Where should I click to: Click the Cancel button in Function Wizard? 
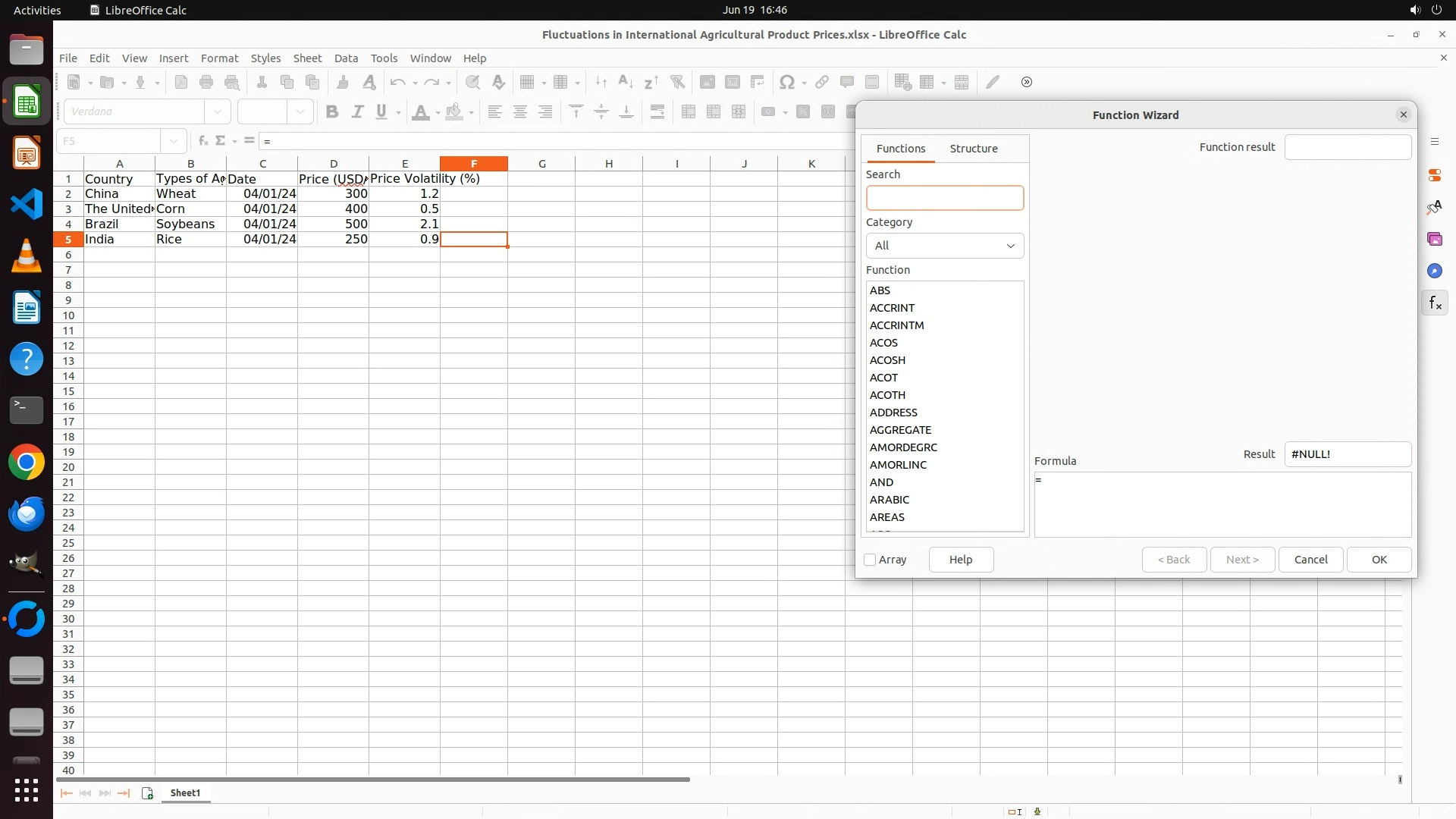(x=1310, y=560)
